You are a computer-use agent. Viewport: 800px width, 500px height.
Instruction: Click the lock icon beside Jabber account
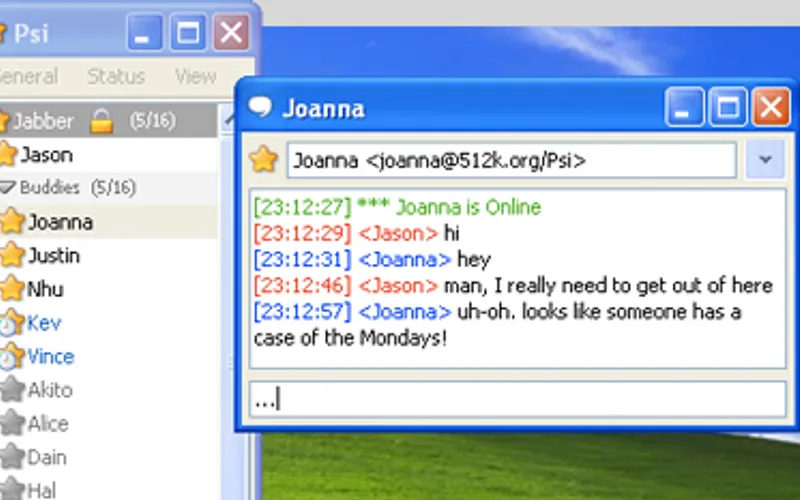(x=101, y=122)
